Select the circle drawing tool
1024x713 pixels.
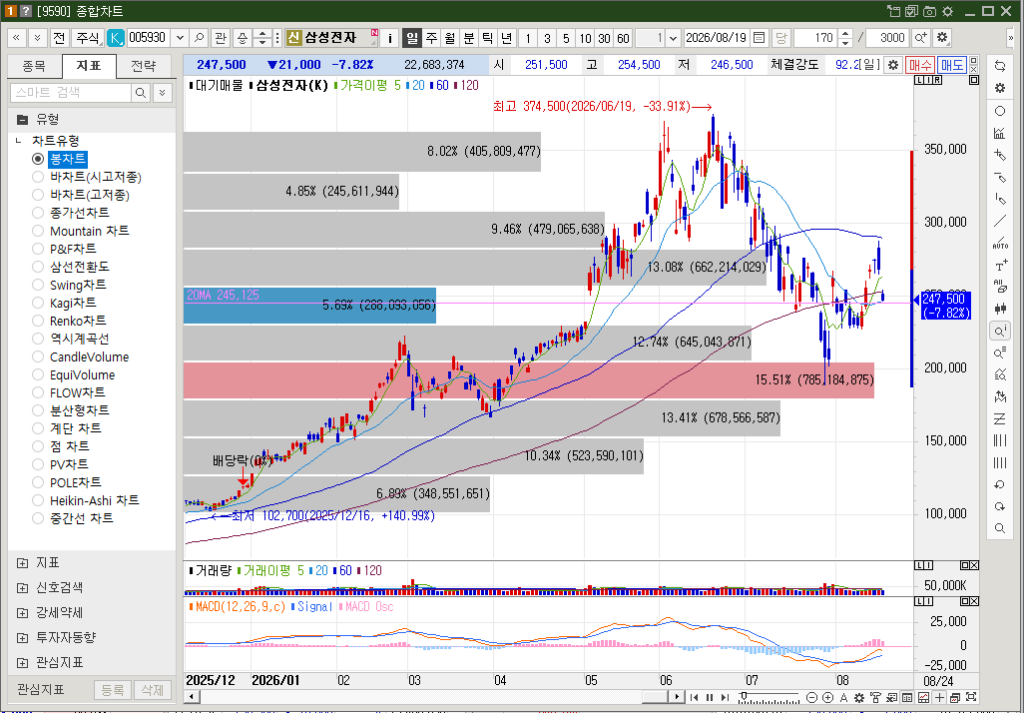(999, 111)
